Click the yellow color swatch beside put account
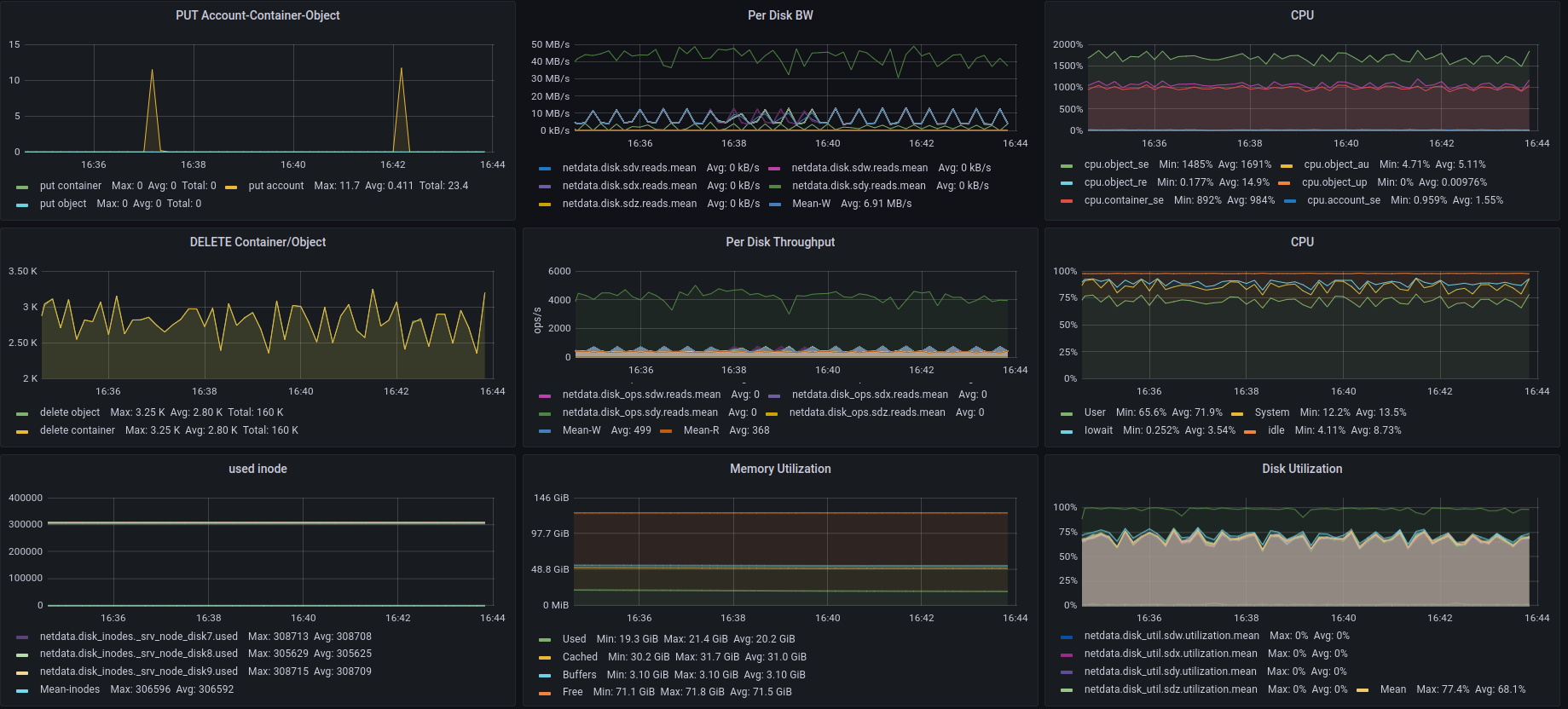Viewport: 1568px width, 709px height. (231, 187)
